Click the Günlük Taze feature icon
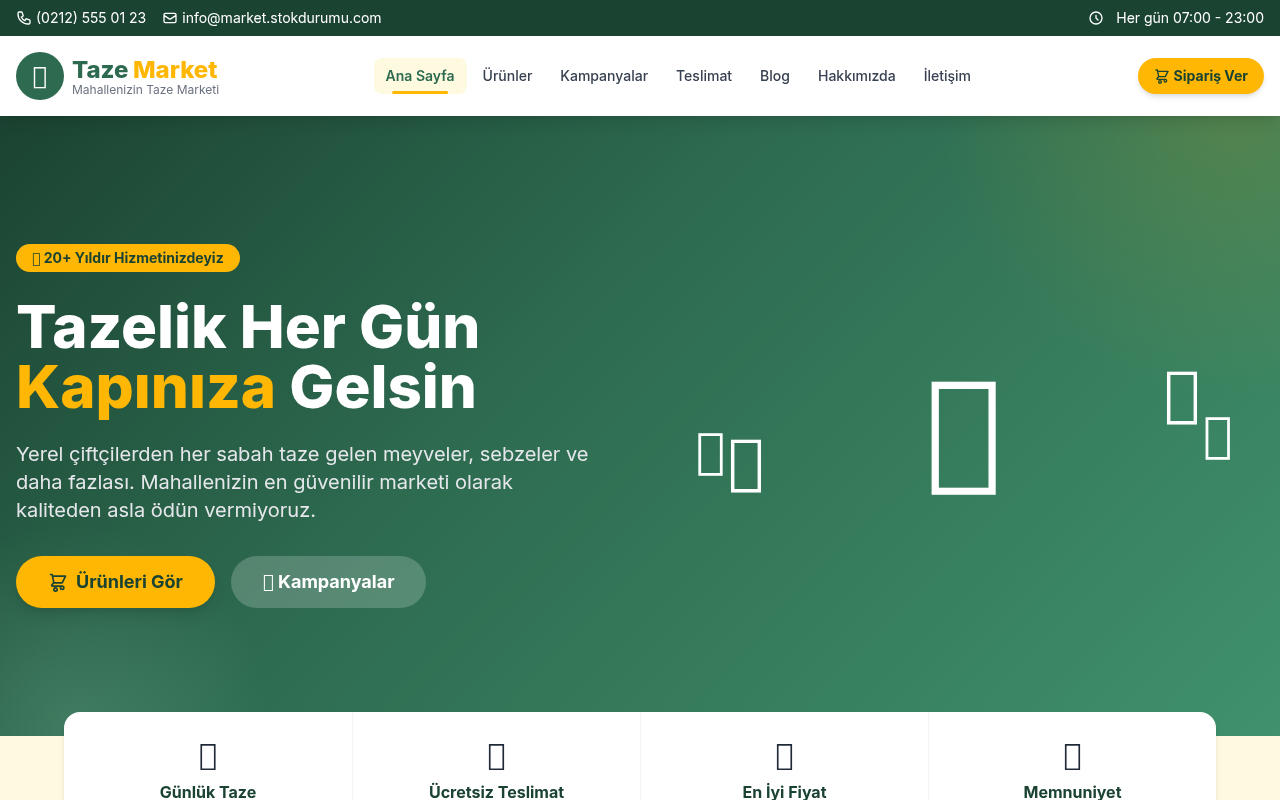1280x800 pixels. (x=207, y=756)
